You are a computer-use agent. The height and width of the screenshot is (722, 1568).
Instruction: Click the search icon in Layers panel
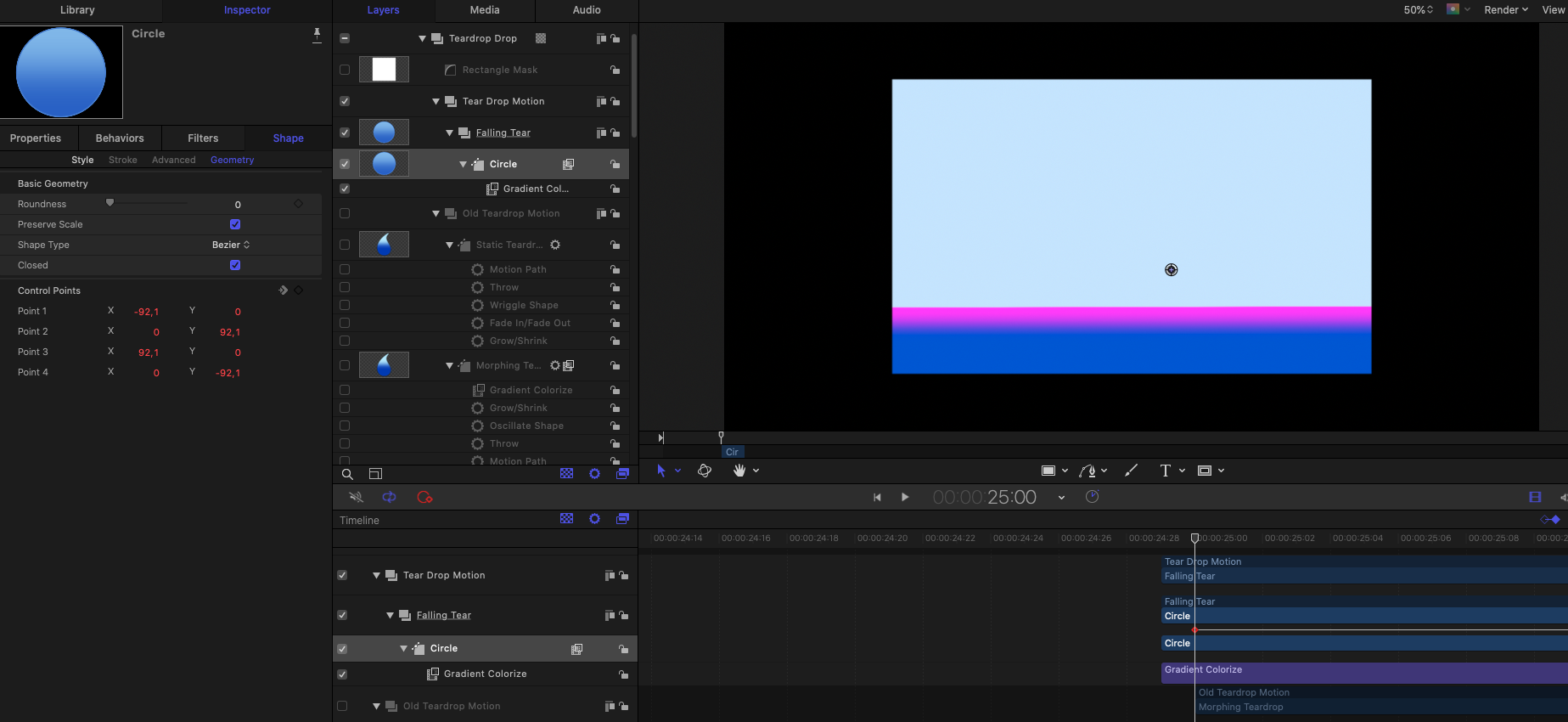tap(347, 474)
